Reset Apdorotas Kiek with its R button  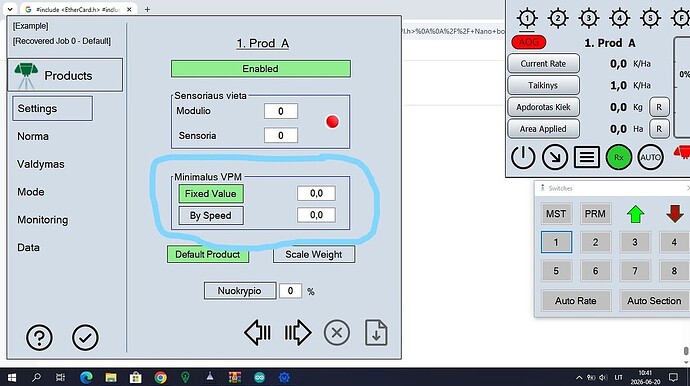(659, 107)
